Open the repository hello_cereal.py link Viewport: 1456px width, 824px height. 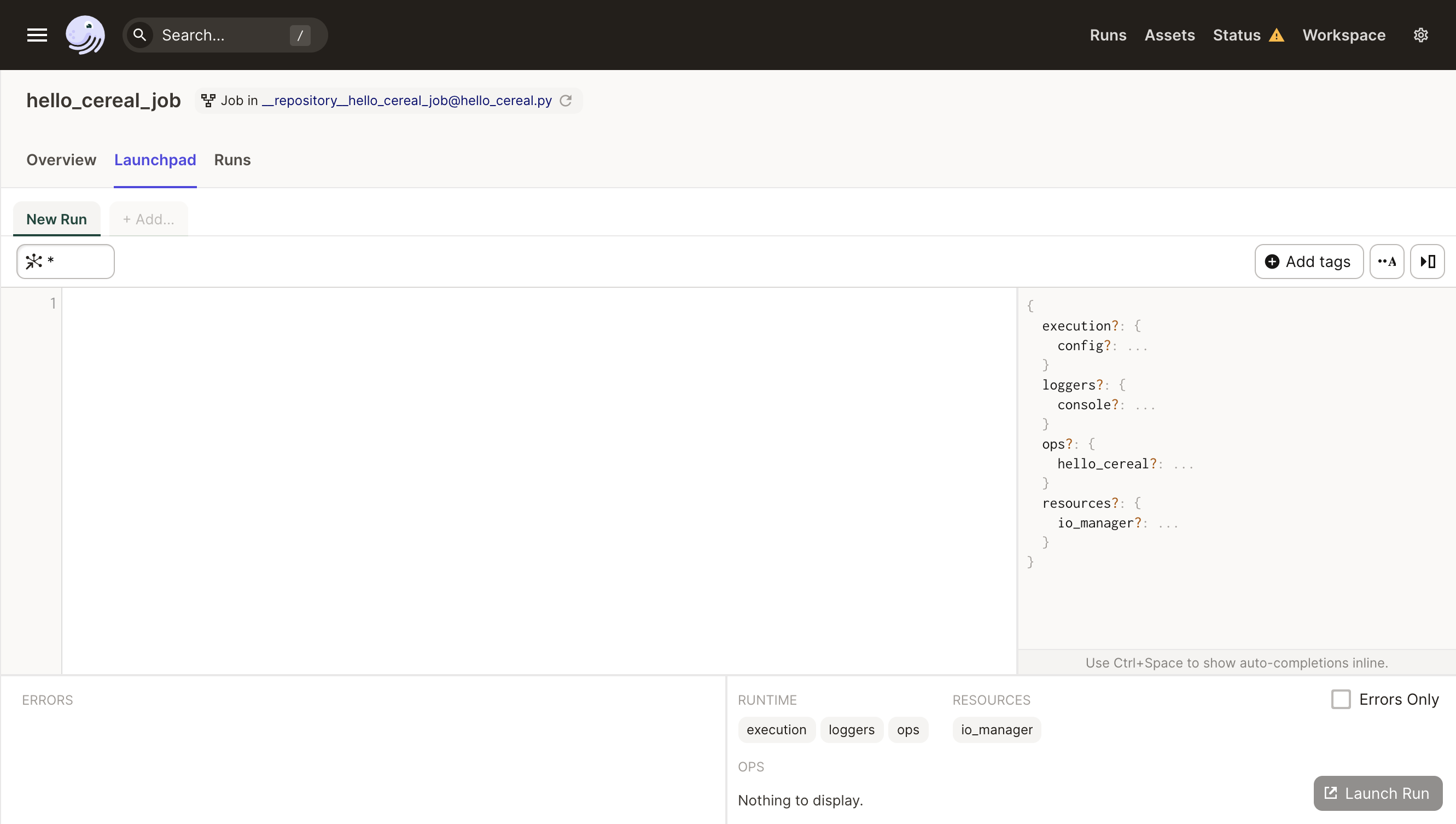(407, 101)
